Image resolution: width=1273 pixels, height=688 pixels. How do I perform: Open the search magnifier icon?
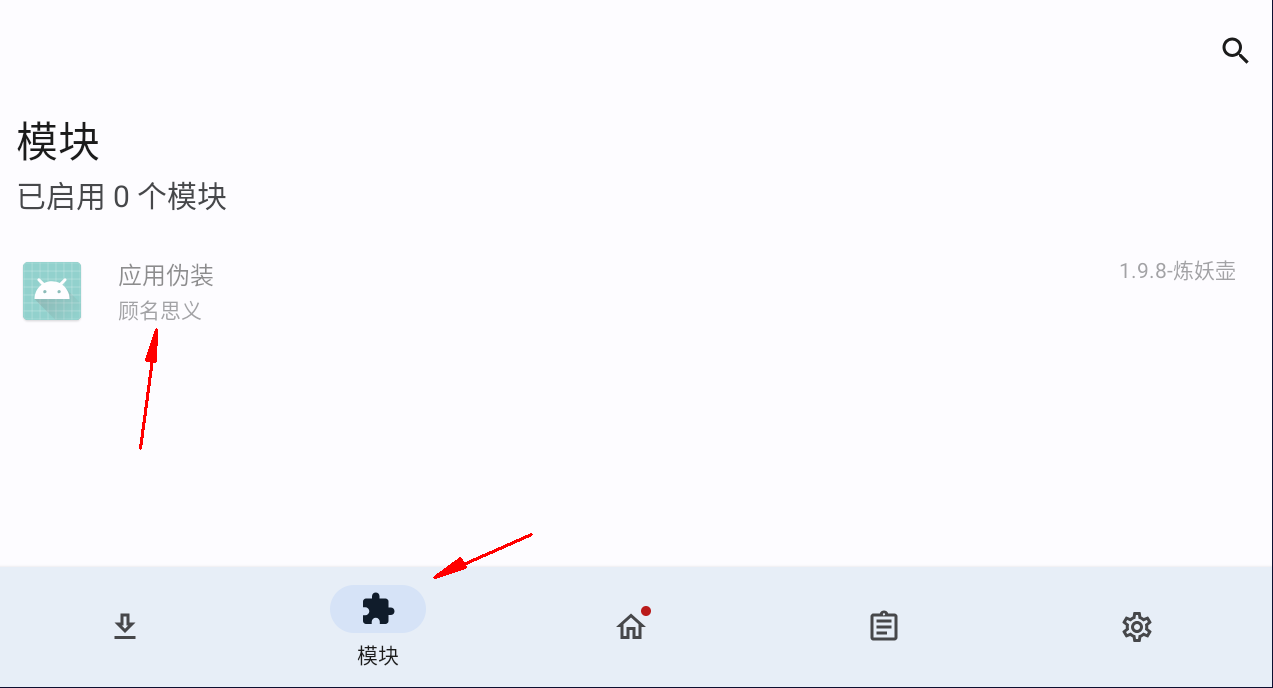point(1236,51)
